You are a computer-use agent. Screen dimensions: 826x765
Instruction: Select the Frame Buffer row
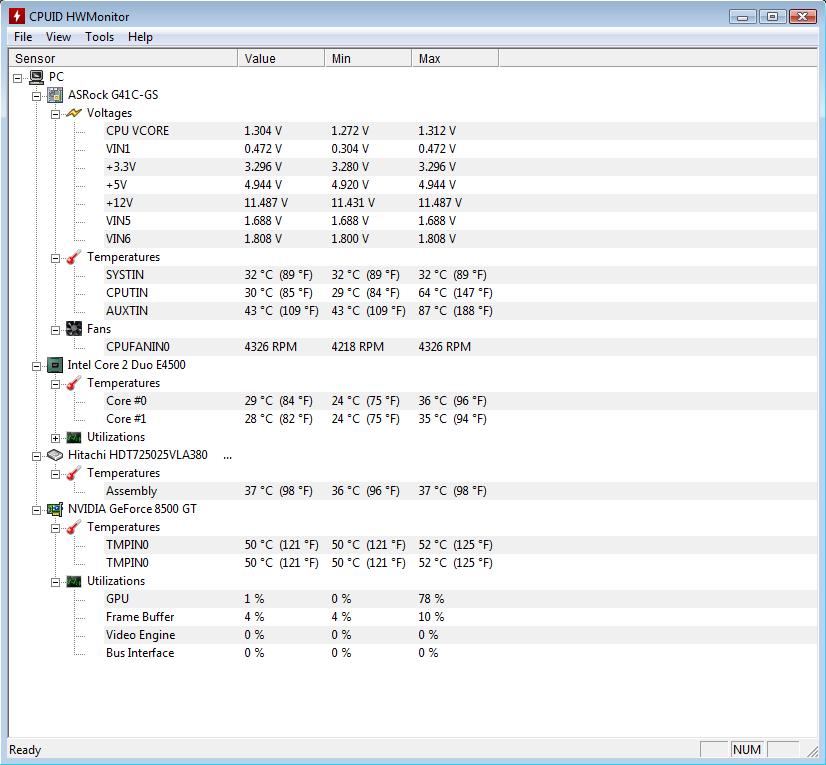(x=461, y=617)
